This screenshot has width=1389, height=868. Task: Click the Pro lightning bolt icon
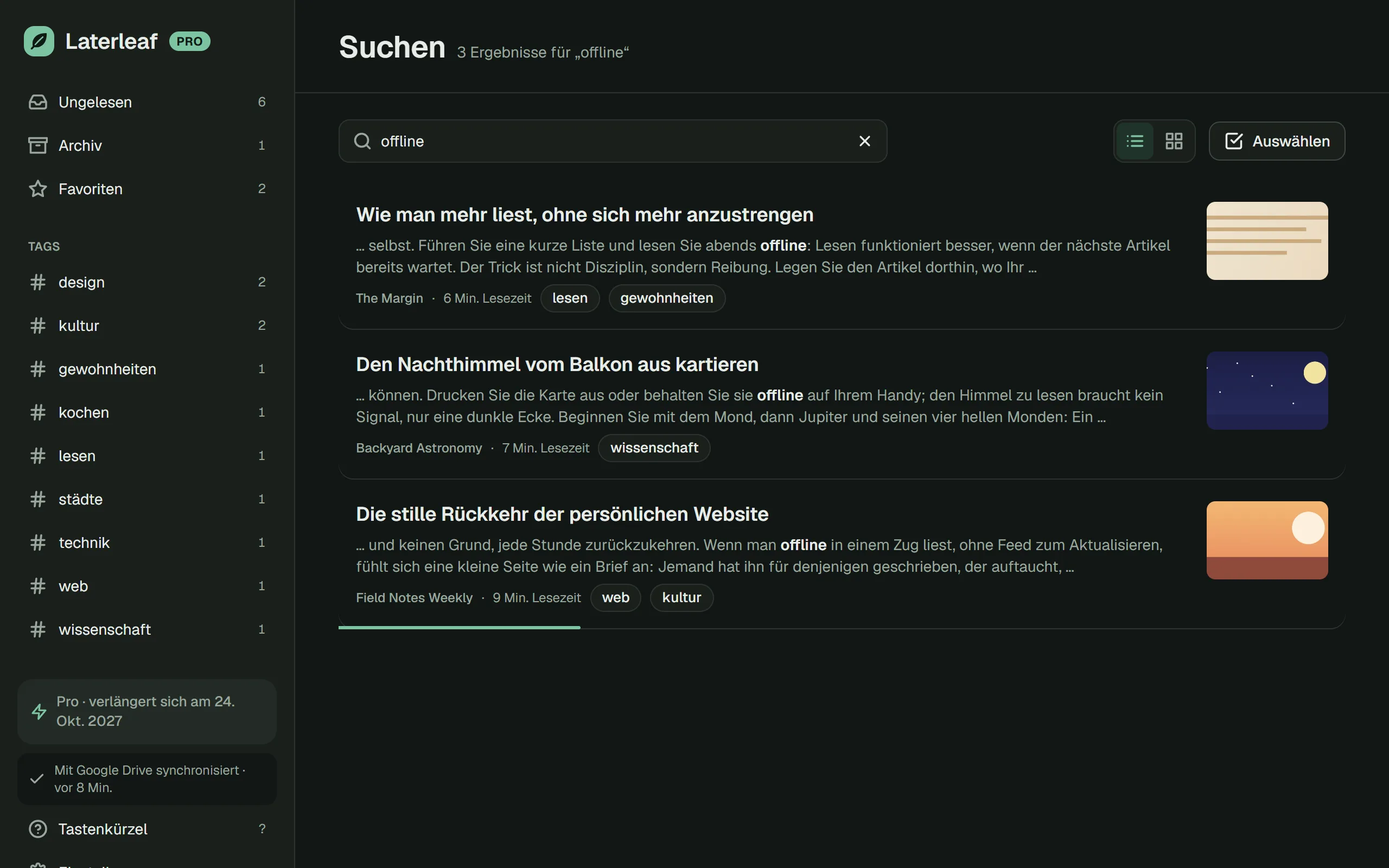point(39,712)
